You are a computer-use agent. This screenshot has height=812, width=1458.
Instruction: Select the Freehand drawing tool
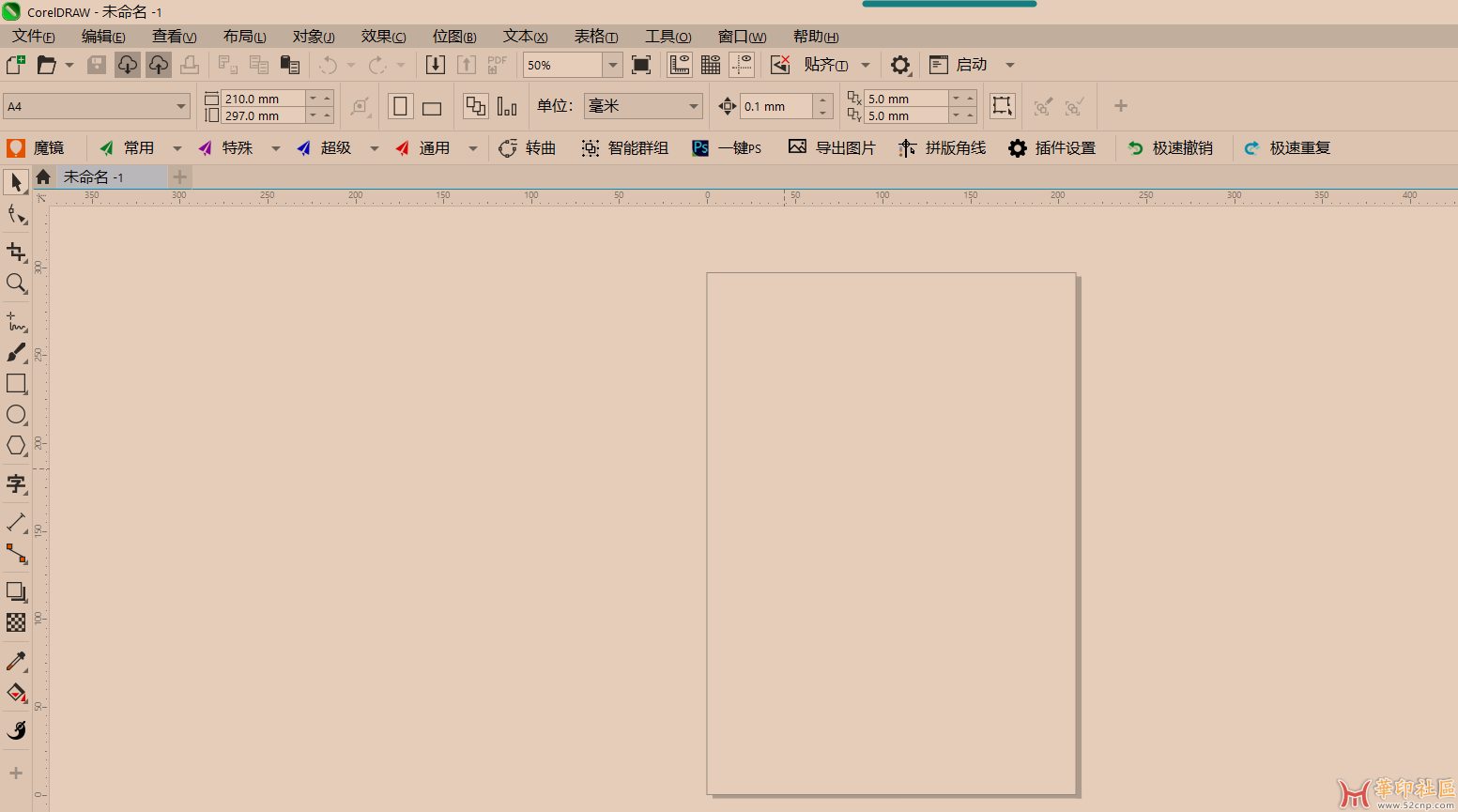point(16,322)
